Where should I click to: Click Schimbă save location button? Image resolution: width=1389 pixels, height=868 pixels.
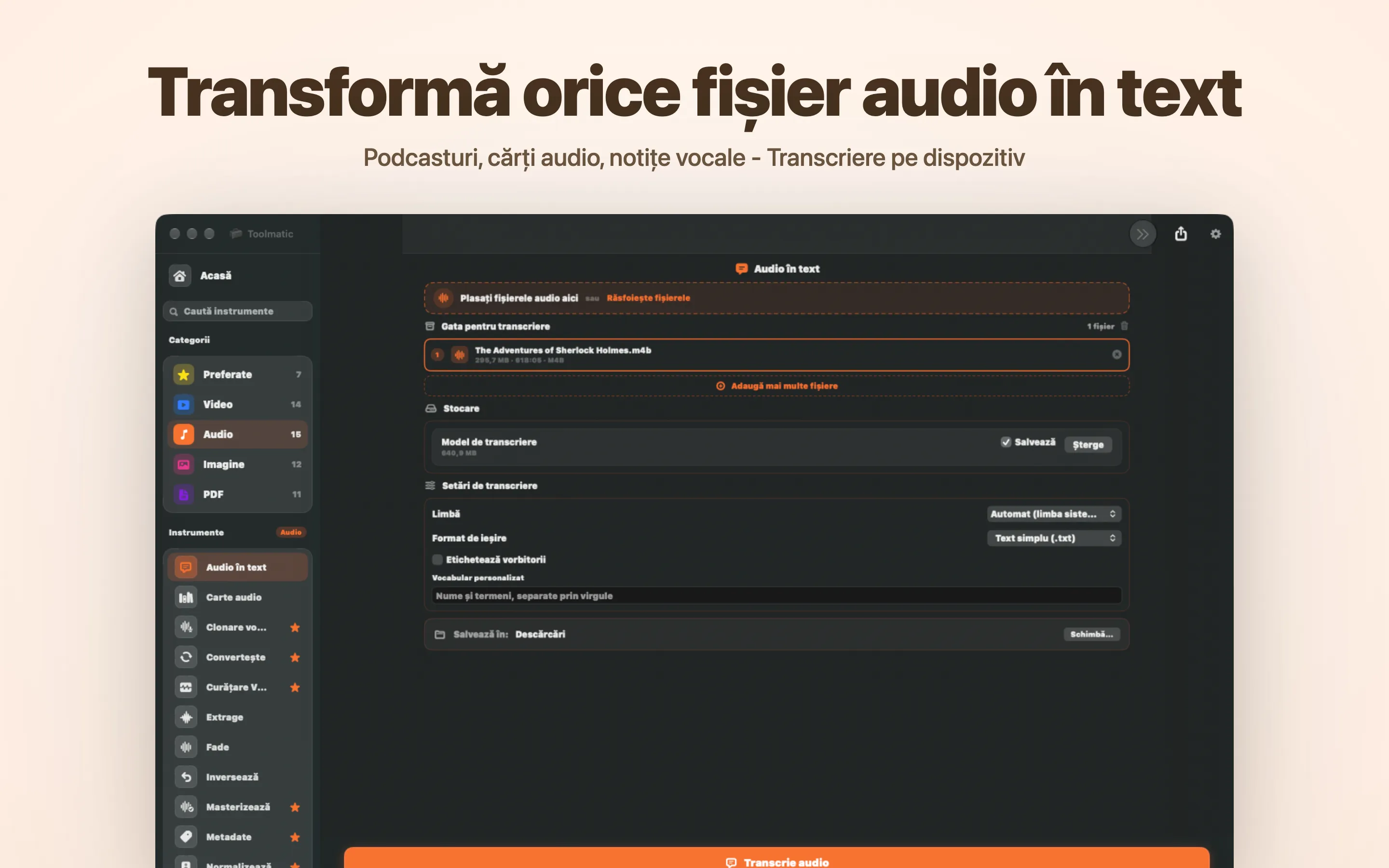tap(1091, 634)
